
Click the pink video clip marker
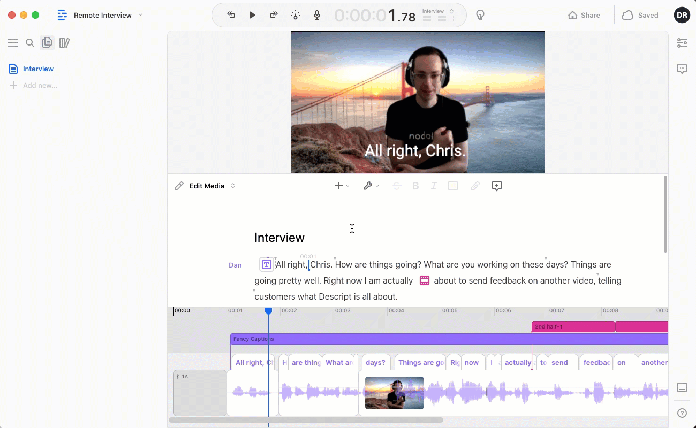pyautogui.click(x=424, y=281)
